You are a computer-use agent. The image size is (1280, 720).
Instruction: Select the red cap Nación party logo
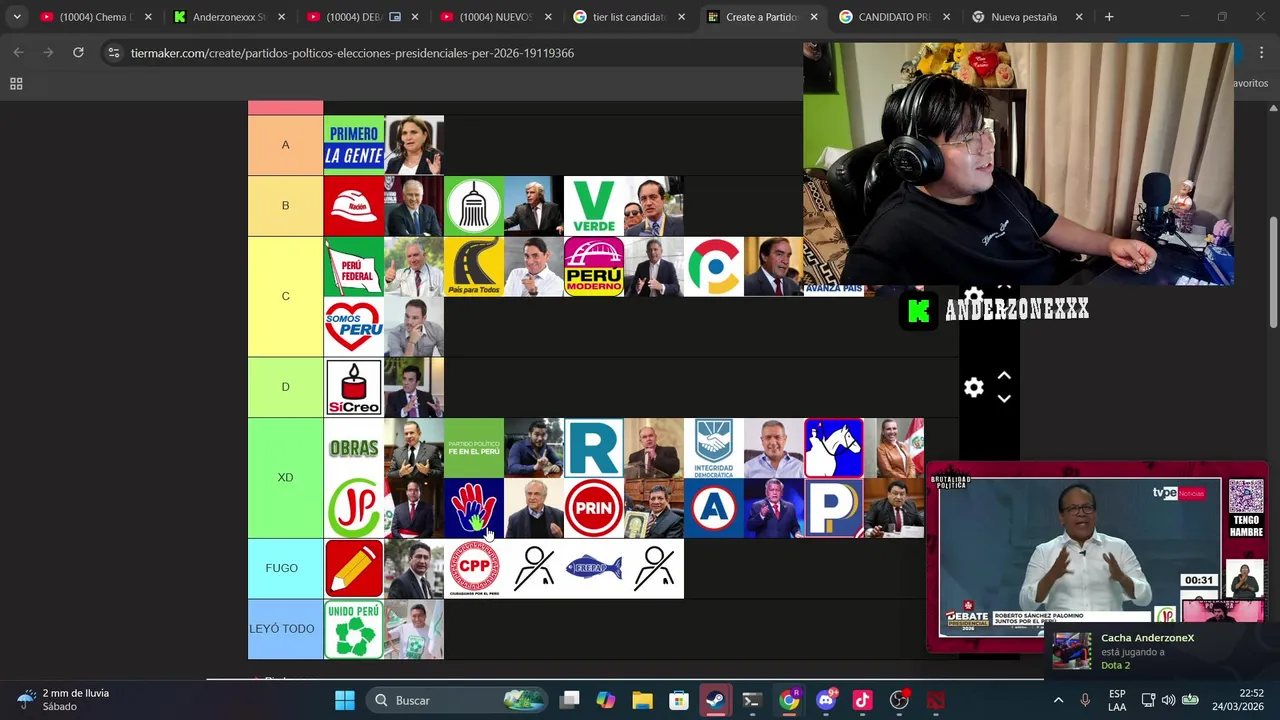coord(354,206)
